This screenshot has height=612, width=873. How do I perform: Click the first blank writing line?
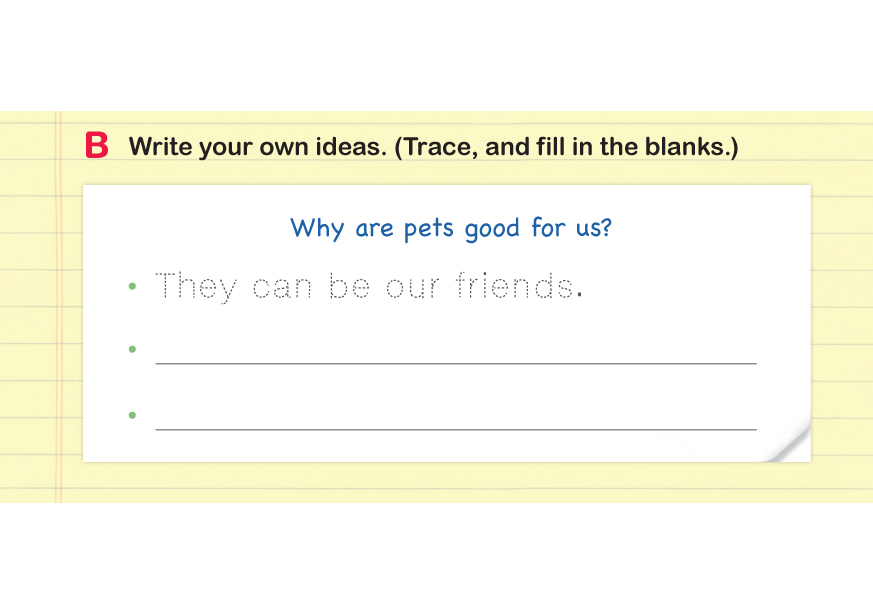point(455,361)
